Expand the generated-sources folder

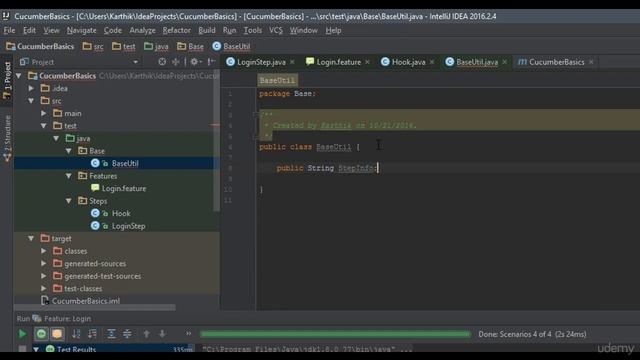coord(44,264)
